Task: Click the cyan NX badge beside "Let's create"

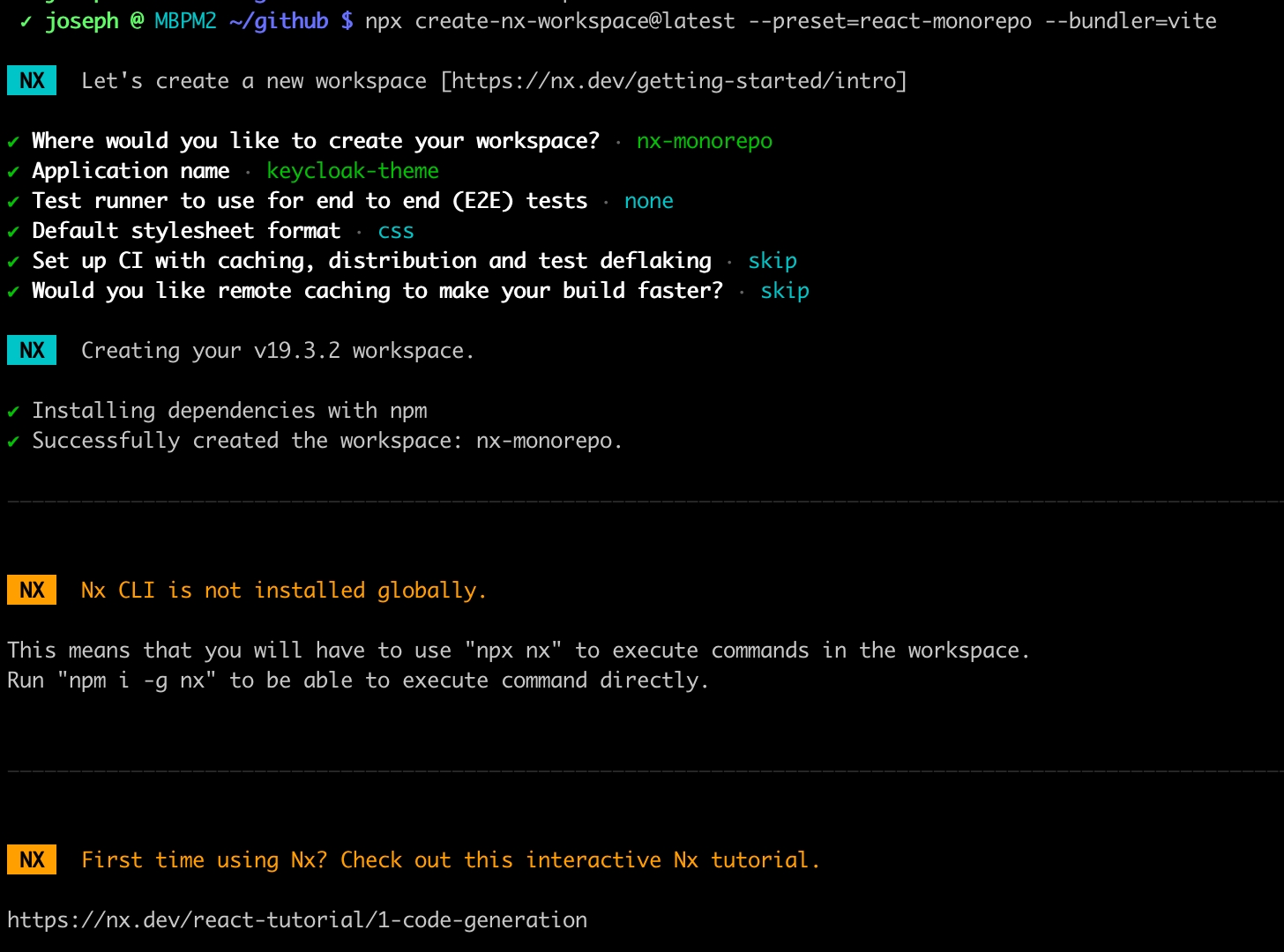Action: pos(32,81)
